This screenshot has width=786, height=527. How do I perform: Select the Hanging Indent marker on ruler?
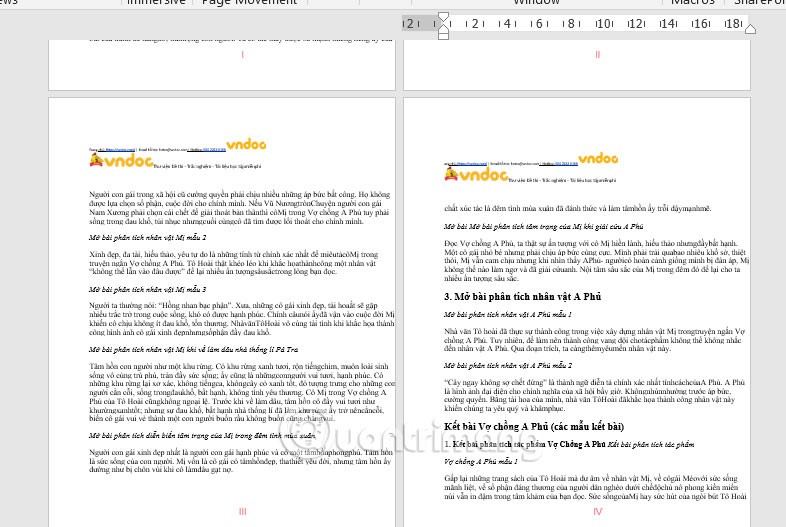click(x=444, y=28)
